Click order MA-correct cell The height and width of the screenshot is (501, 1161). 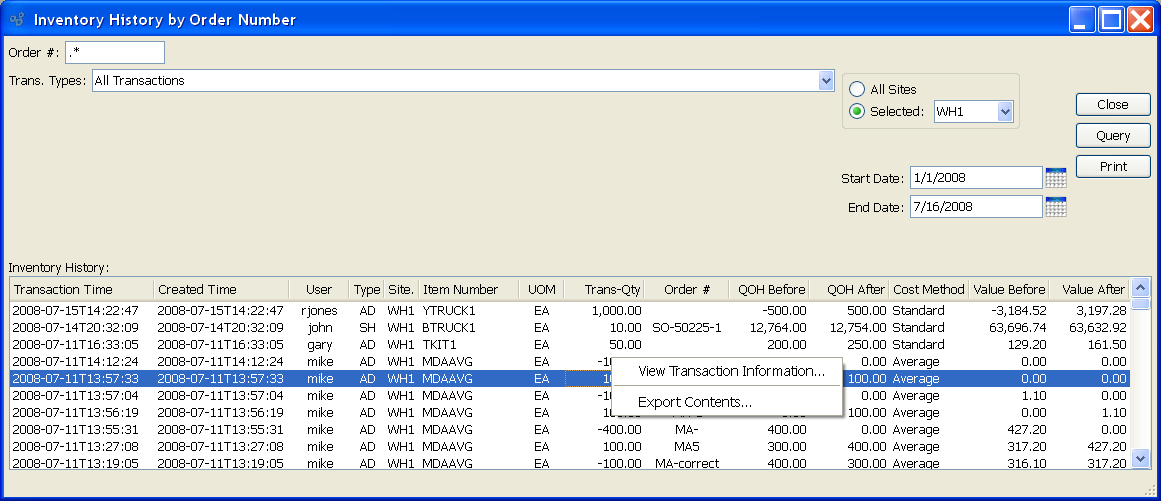click(x=687, y=463)
